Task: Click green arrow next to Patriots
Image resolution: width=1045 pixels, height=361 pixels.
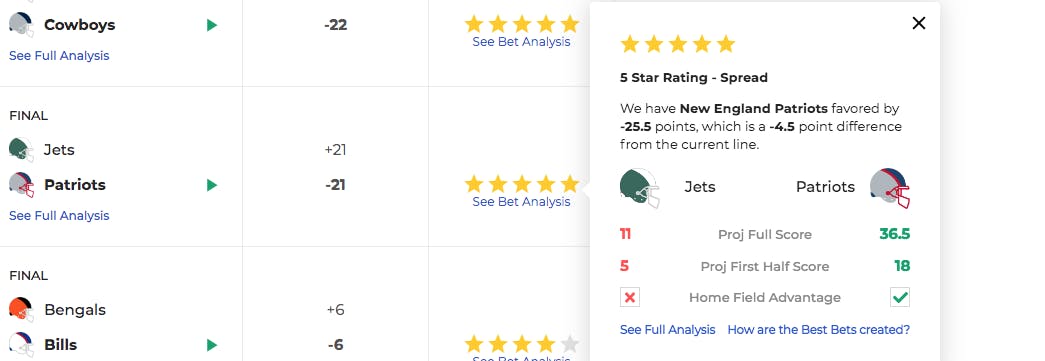Action: click(212, 185)
